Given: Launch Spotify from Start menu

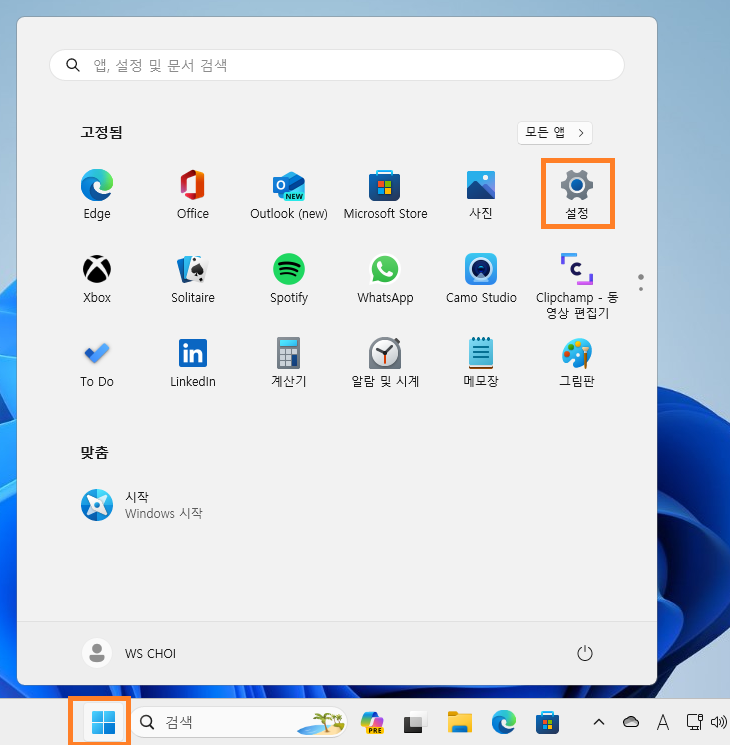Looking at the screenshot, I should coord(289,278).
